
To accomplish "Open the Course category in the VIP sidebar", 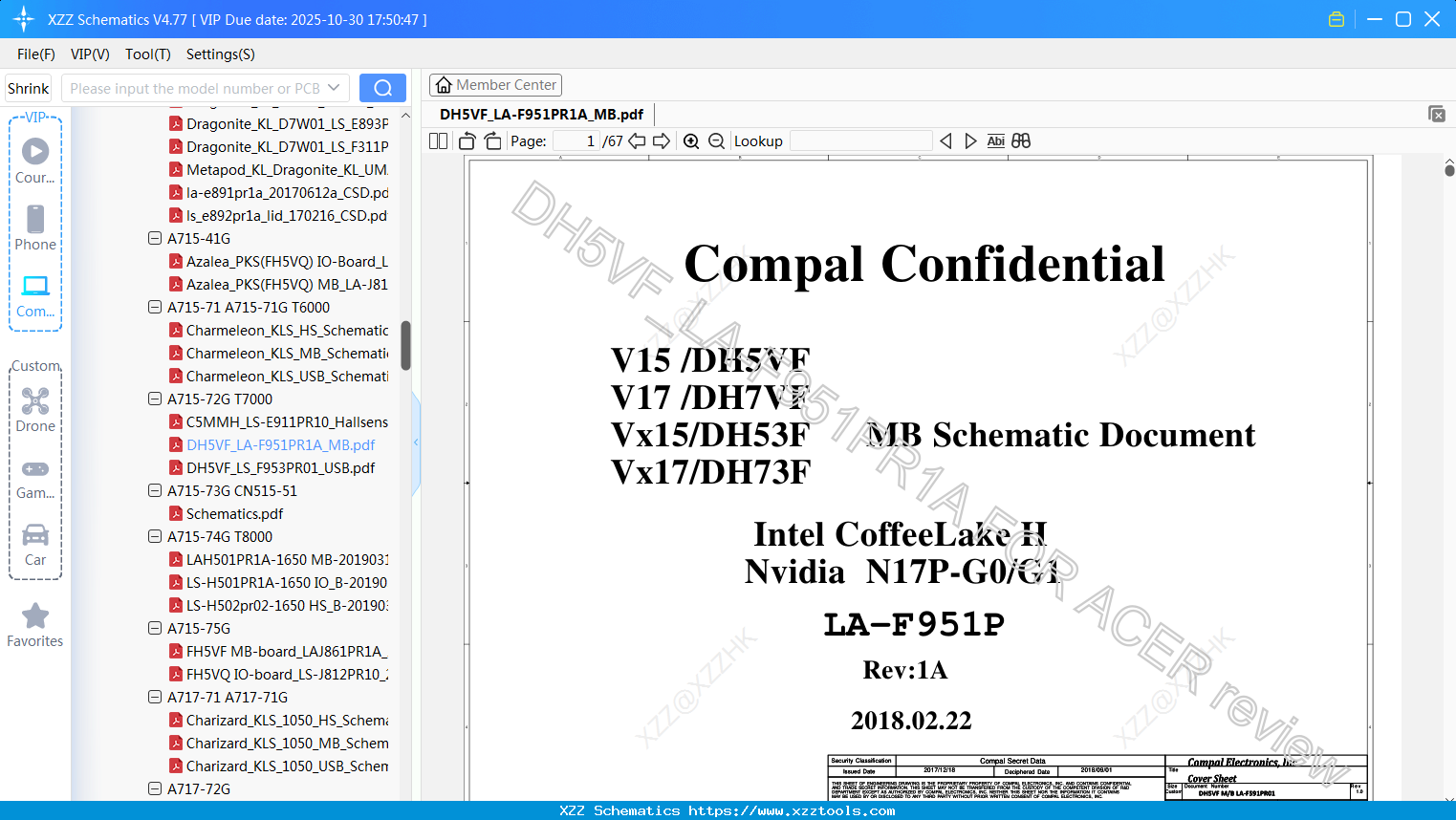I will tap(35, 161).
